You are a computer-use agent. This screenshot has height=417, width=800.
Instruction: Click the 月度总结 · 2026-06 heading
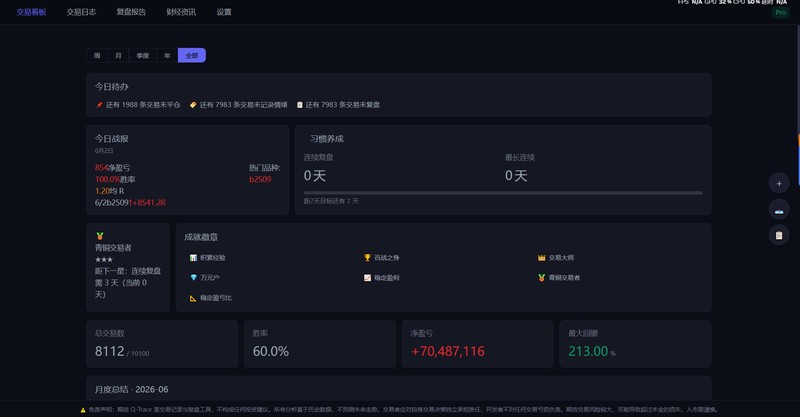click(x=131, y=389)
